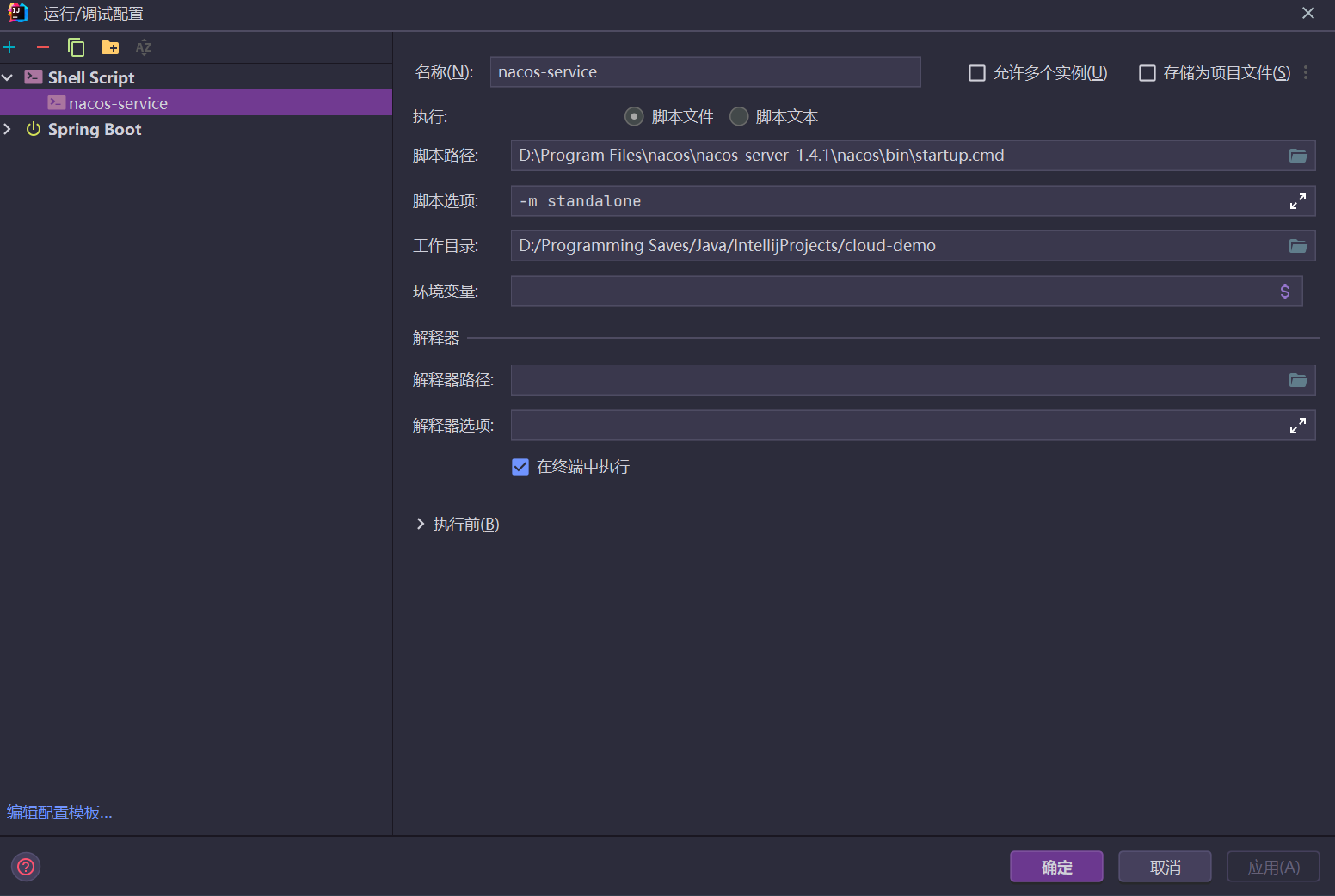1335x896 pixels.
Task: Open 编辑配置模板 link
Action: [x=59, y=813]
